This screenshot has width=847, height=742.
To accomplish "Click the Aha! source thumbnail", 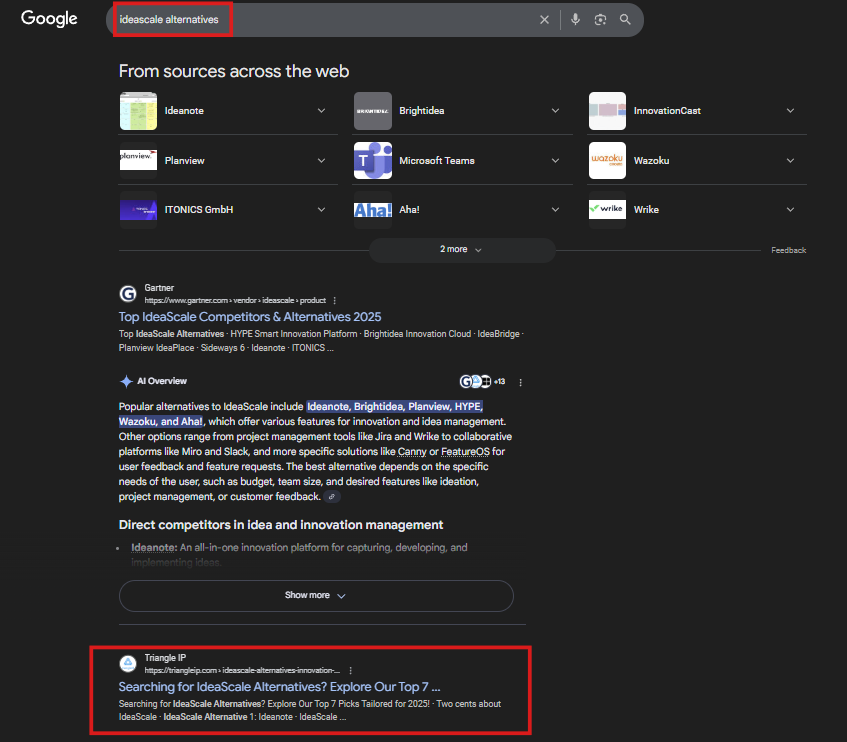I will tap(372, 210).
